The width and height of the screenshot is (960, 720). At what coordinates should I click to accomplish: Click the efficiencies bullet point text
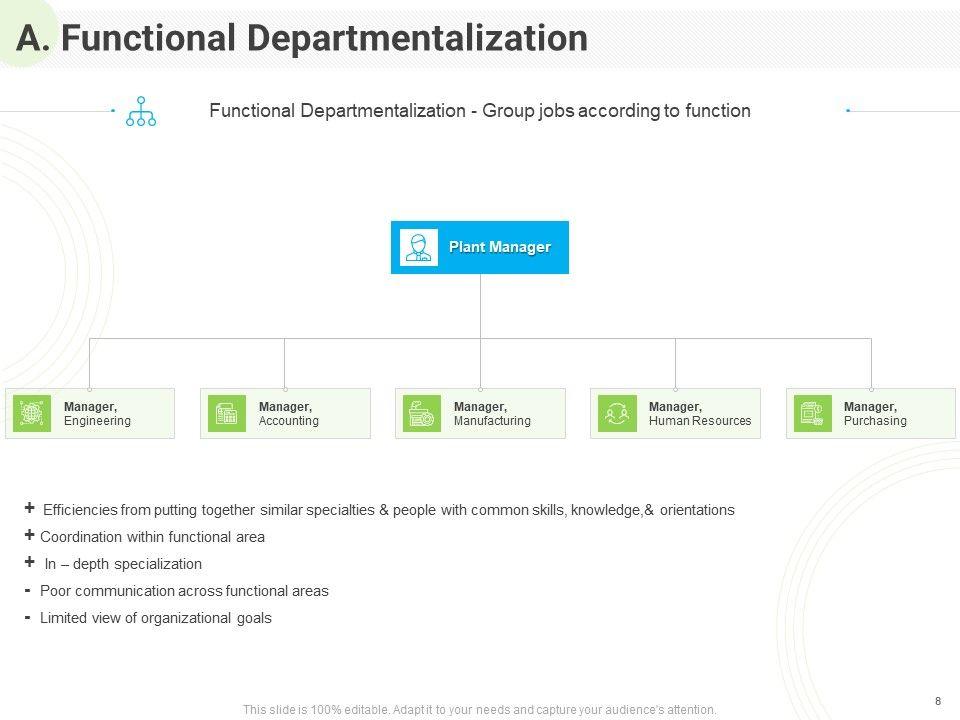tap(389, 510)
